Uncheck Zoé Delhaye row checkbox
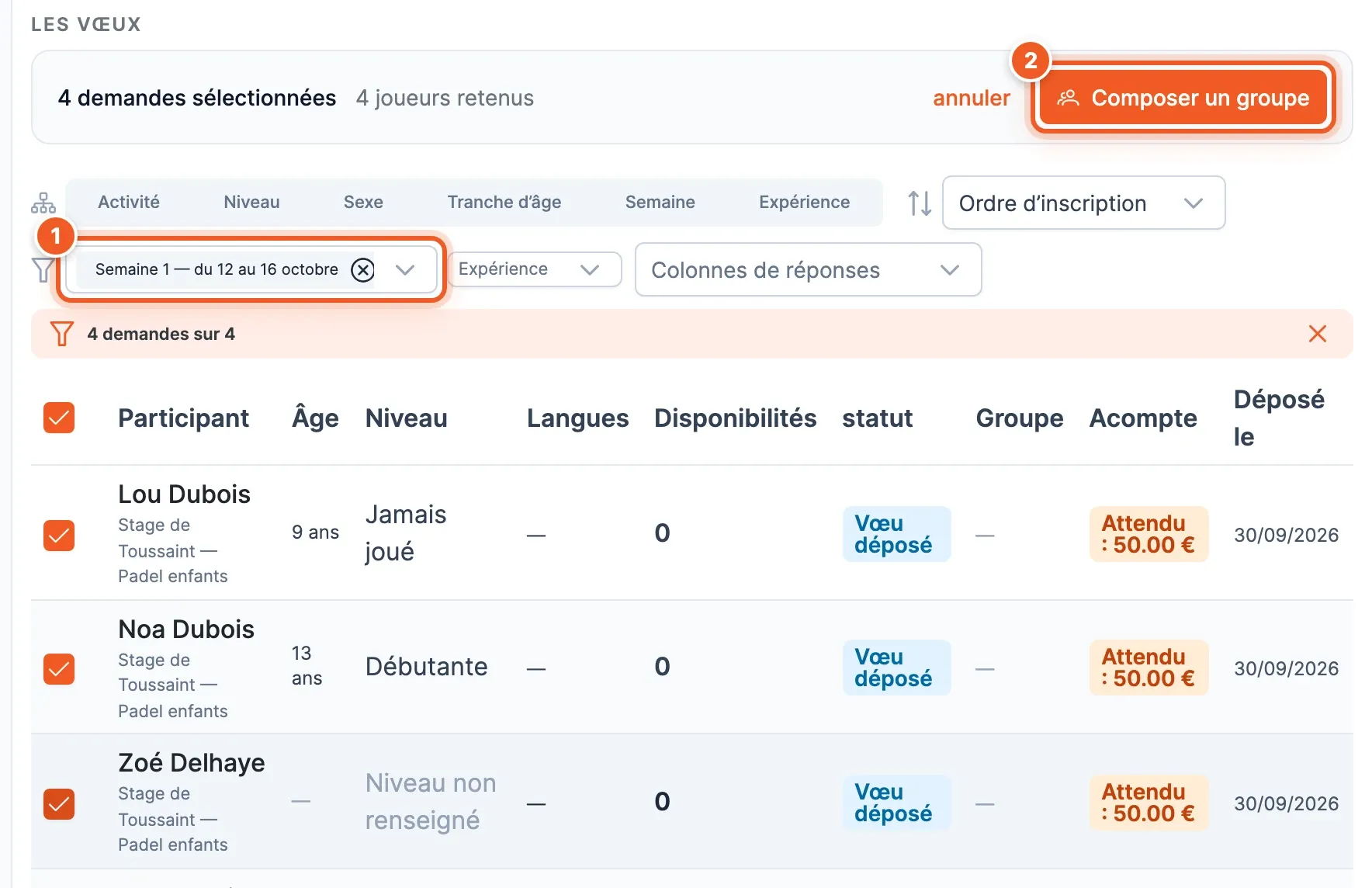The image size is (1372, 888). pos(59,804)
